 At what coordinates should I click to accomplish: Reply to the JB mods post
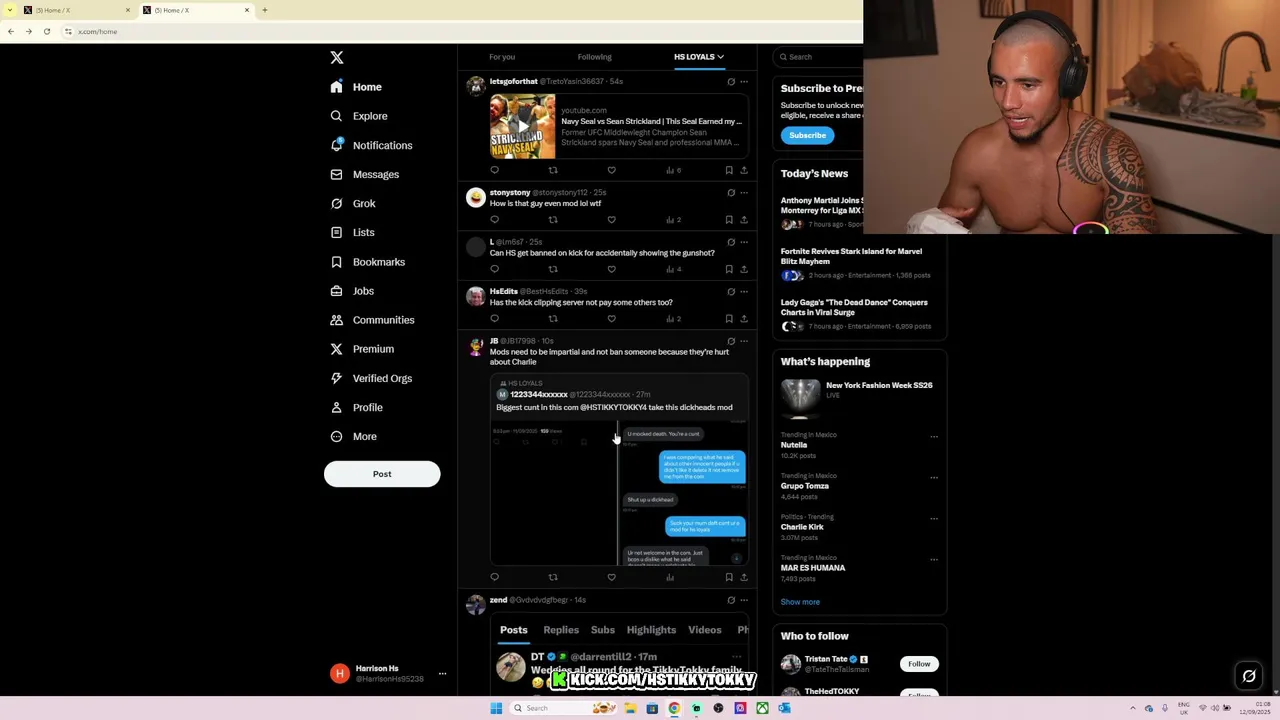[x=494, y=577]
